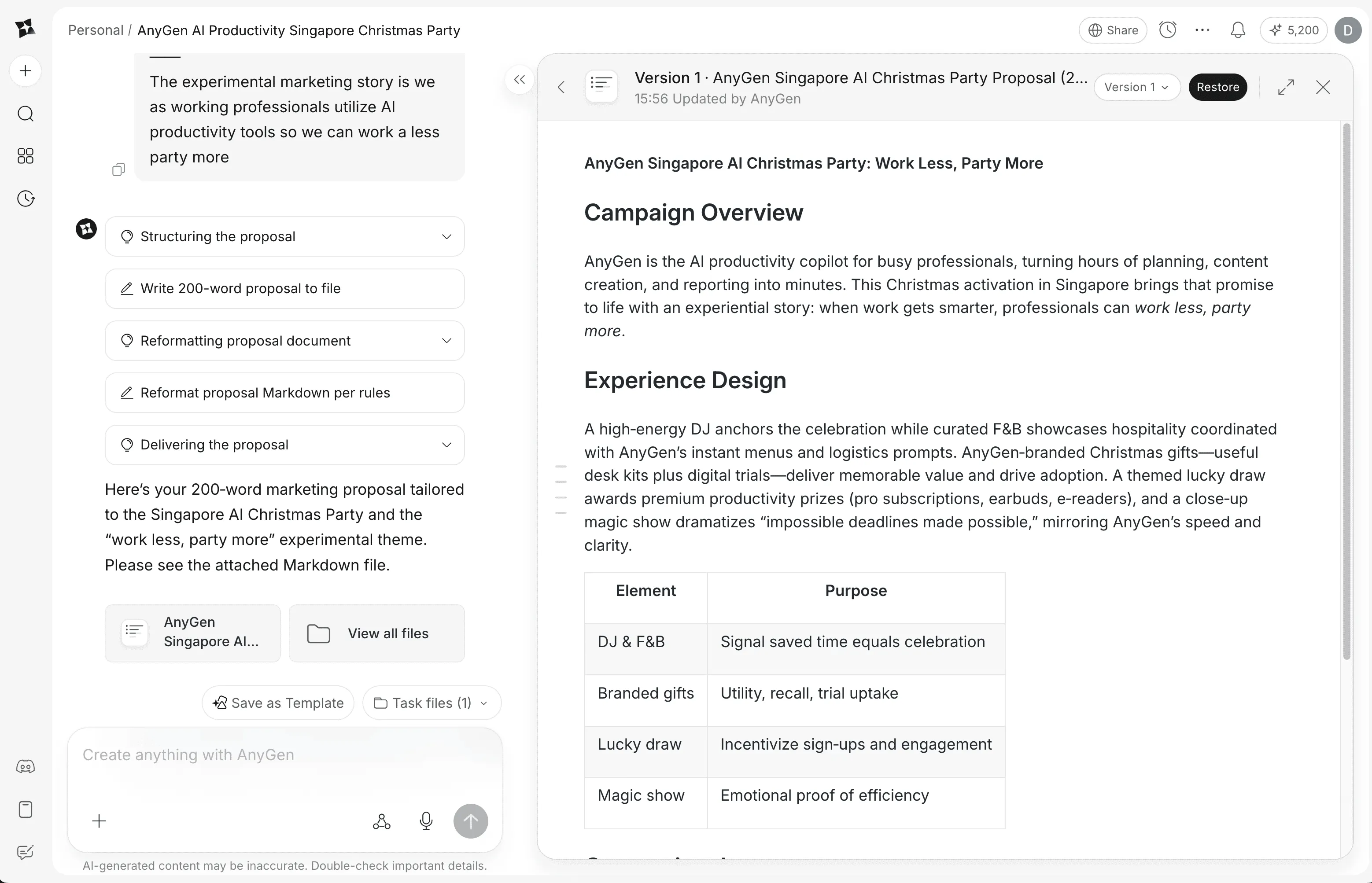Viewport: 1372px width, 883px height.
Task: Open the more options ellipsis menu
Action: 1202,30
